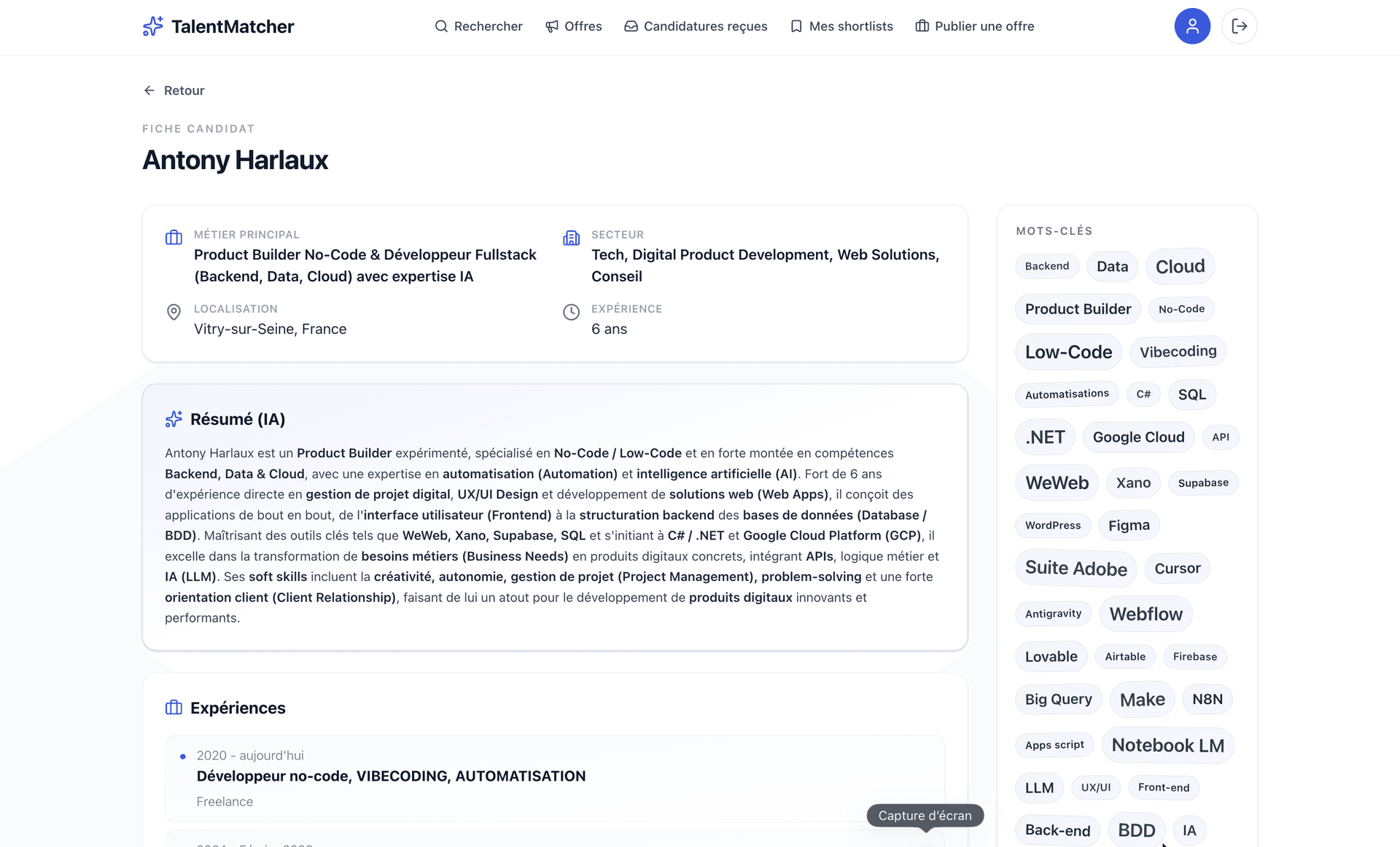The image size is (1400, 847).
Task: Click the Notebook LM keyword chip
Action: click(x=1167, y=745)
